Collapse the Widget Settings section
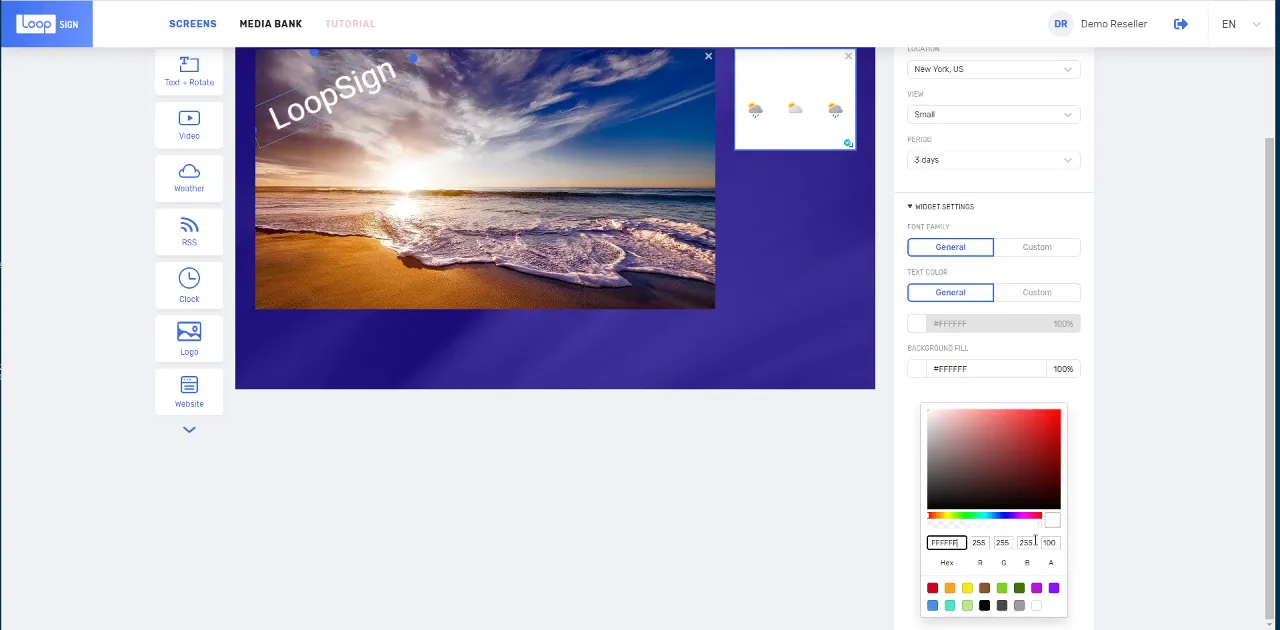Screen dimensions: 1280x630 pyautogui.click(x=941, y=207)
